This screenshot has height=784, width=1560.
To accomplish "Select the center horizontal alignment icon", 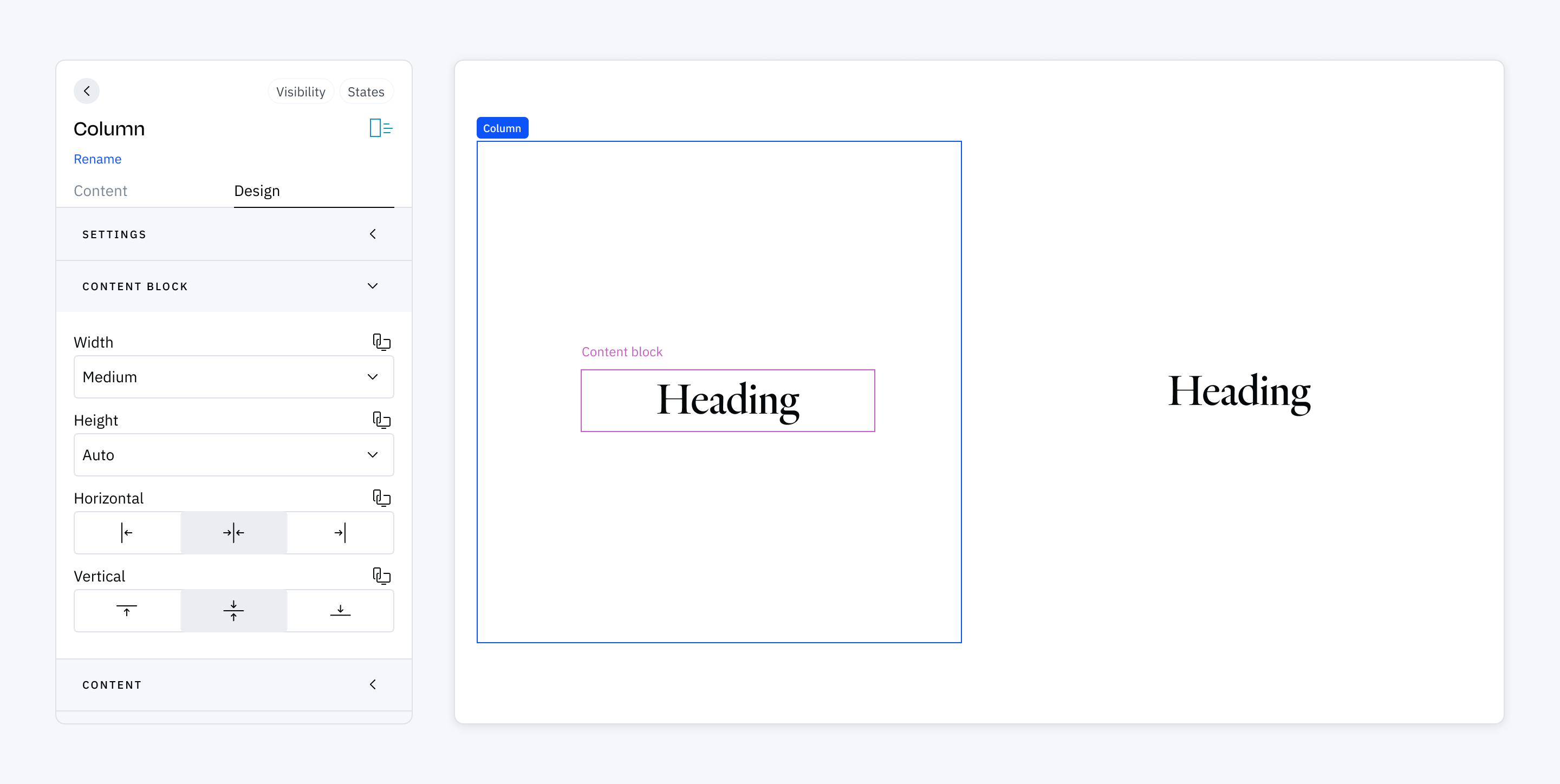I will (x=233, y=532).
